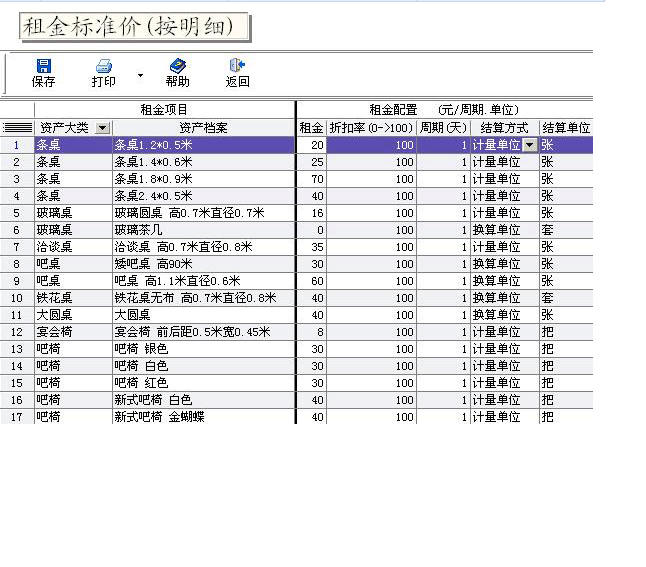
Task: Select cell 条桌2.4*0.5米
Action: pos(204,196)
